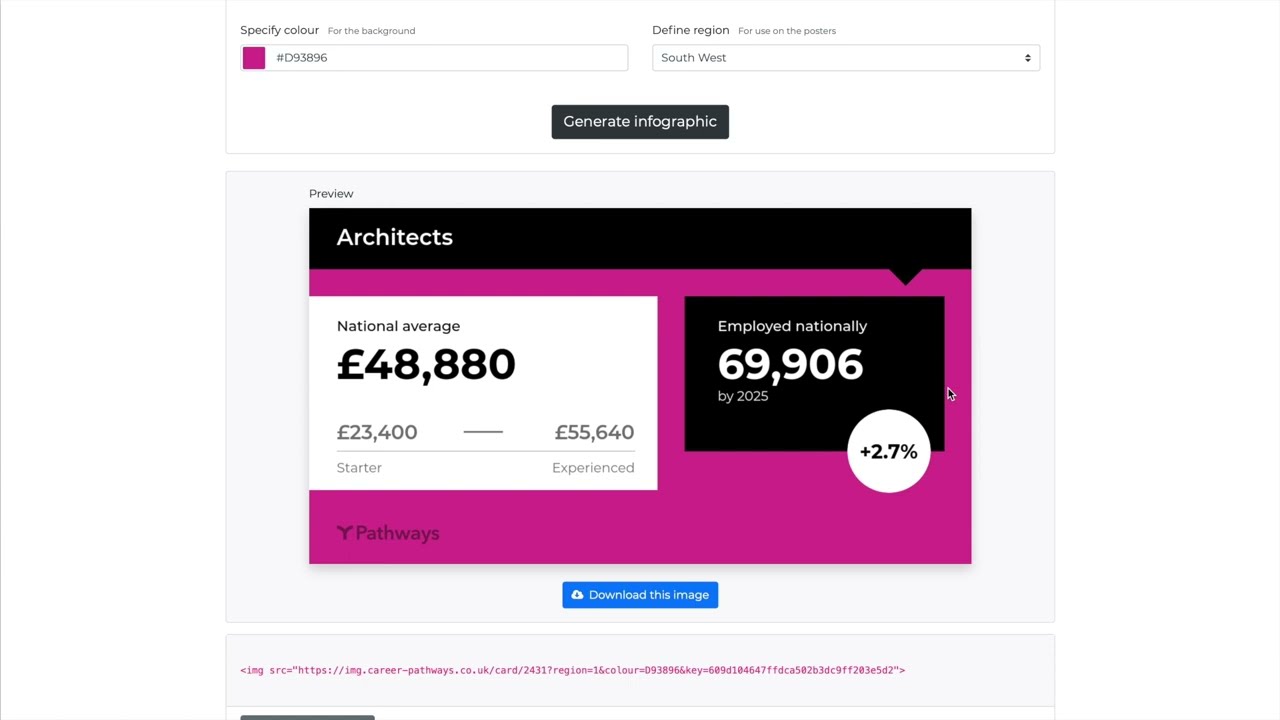Click the +2.7% white circle badge
This screenshot has height=720, width=1280.
click(888, 451)
